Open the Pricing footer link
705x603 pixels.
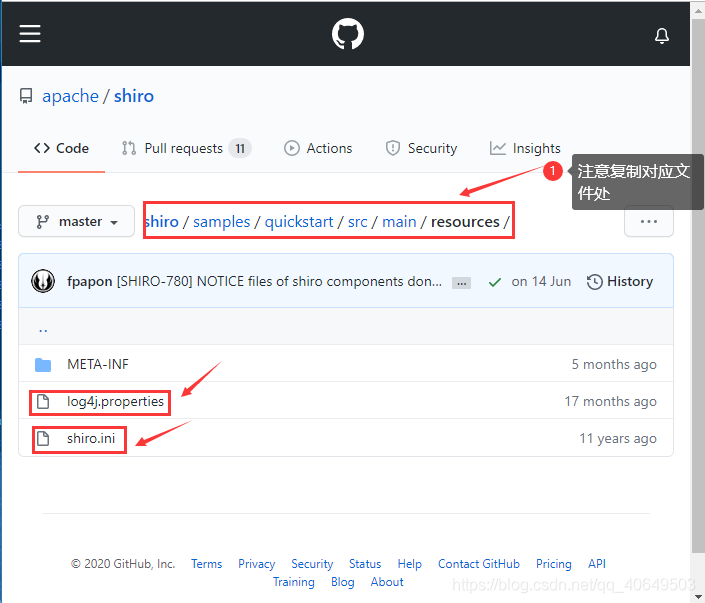[554, 564]
